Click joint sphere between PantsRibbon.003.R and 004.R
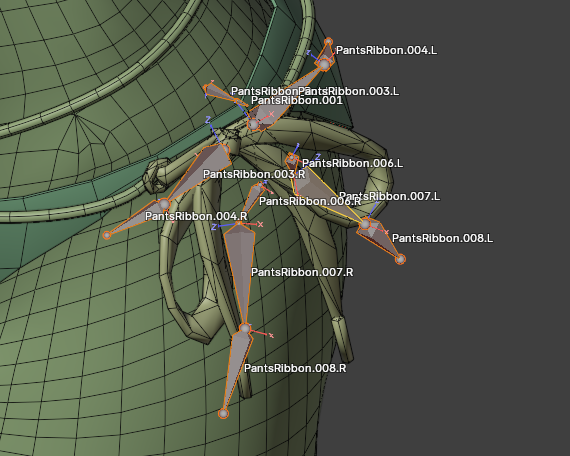This screenshot has height=456, width=570. 165,204
